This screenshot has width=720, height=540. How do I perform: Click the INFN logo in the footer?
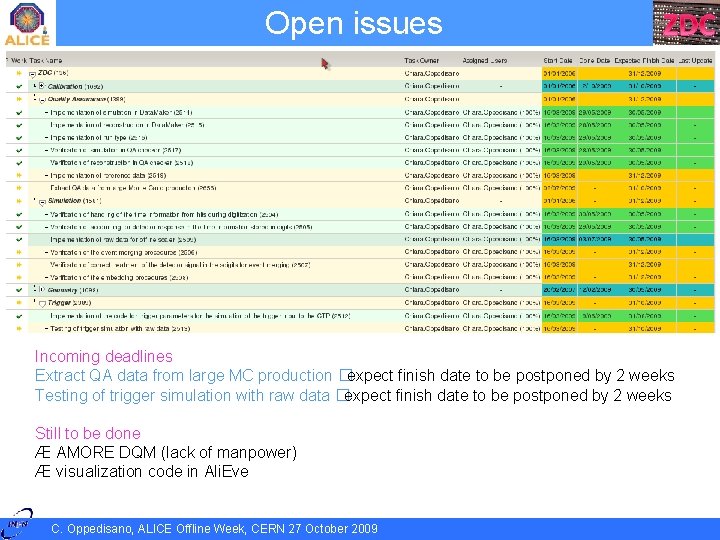(x=17, y=523)
